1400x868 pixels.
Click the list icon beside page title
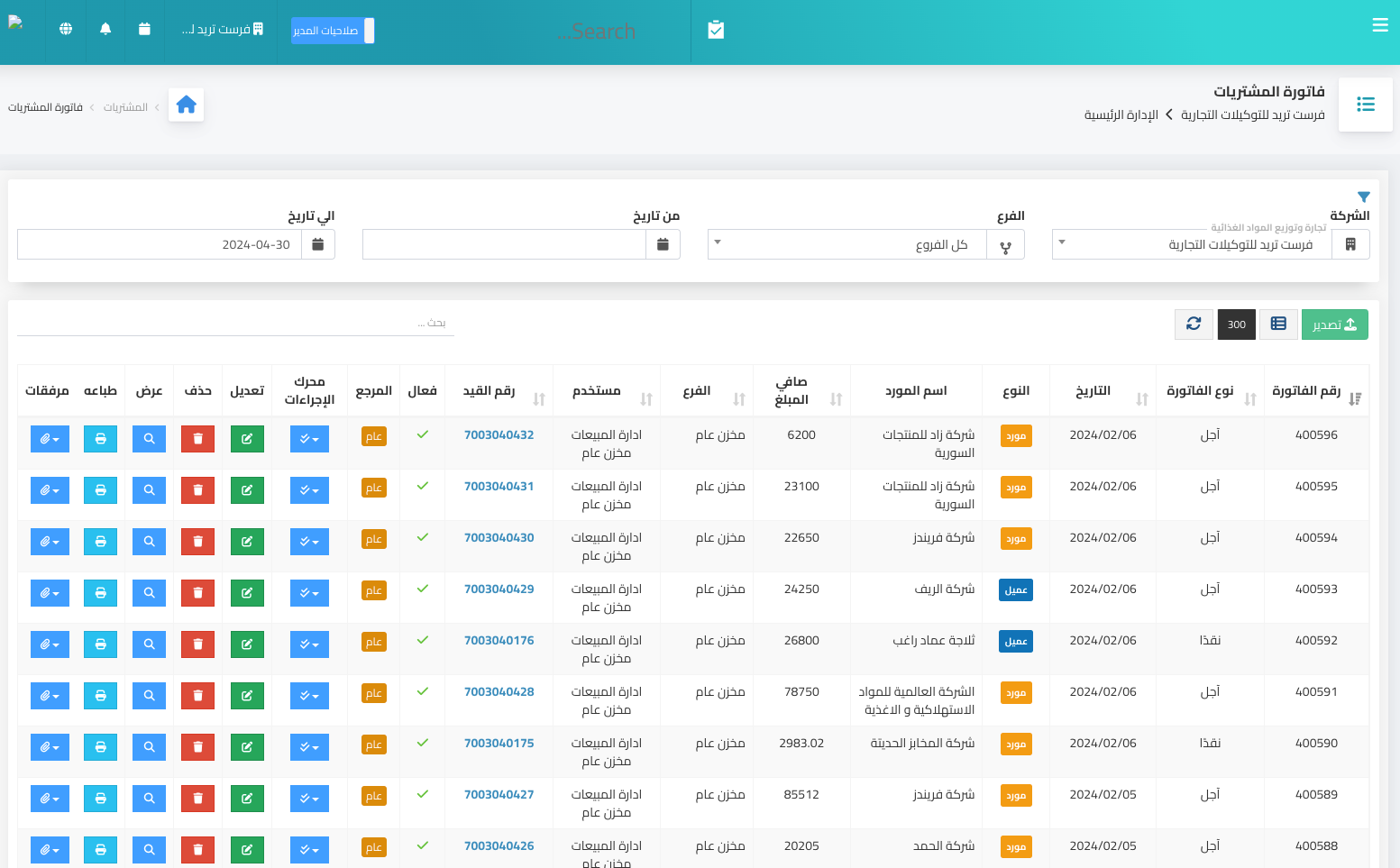pyautogui.click(x=1366, y=105)
